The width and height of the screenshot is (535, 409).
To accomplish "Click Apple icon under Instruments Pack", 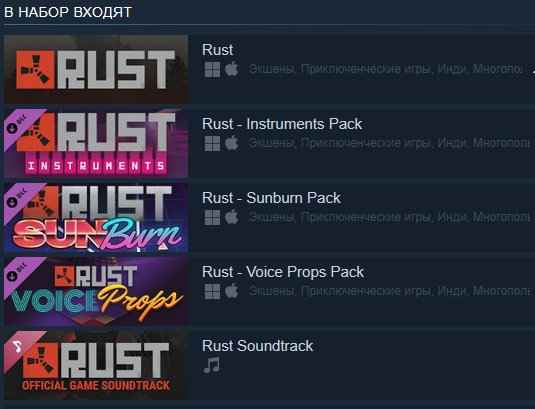I will click(x=232, y=143).
